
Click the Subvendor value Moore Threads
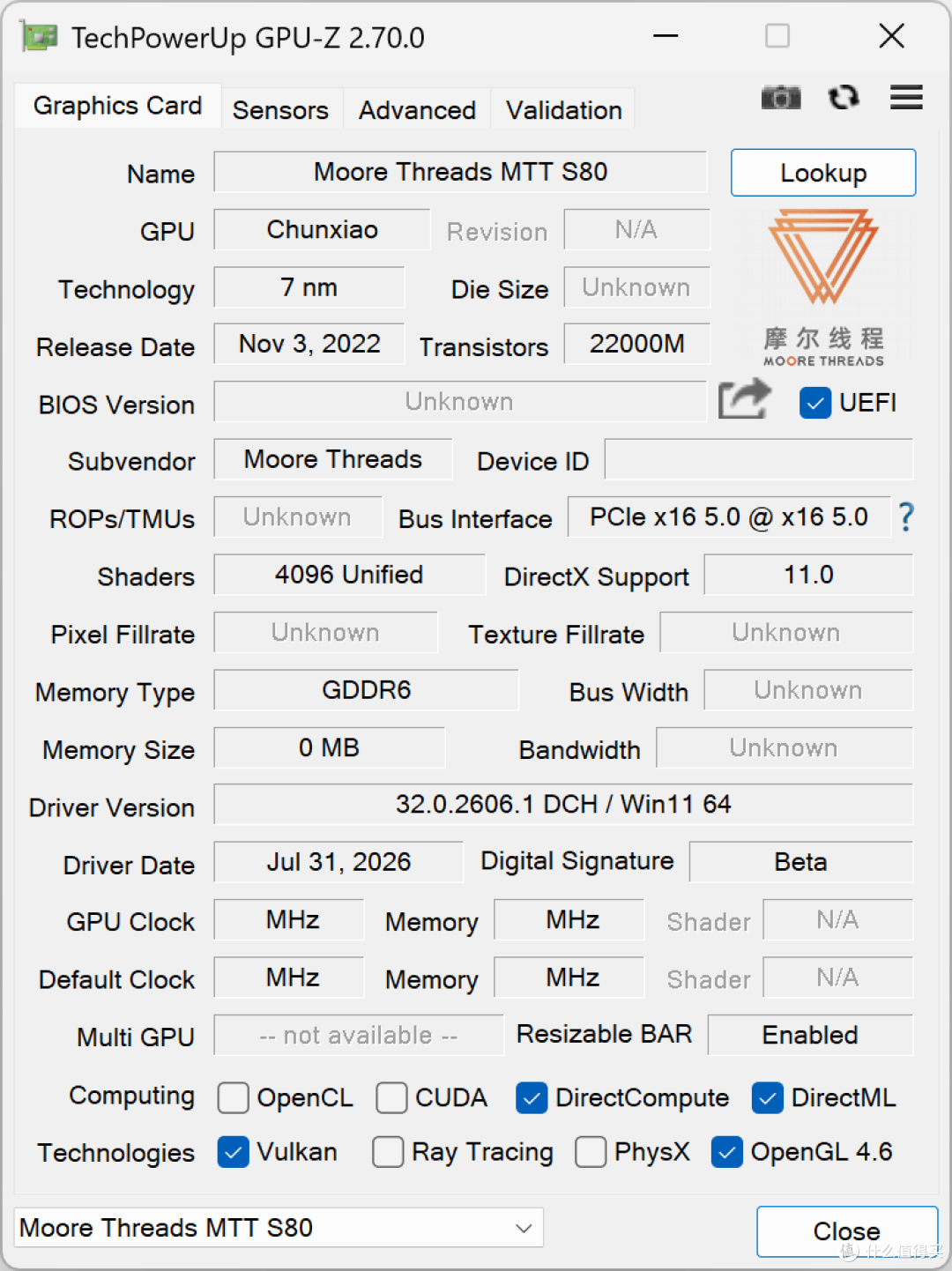pyautogui.click(x=333, y=459)
